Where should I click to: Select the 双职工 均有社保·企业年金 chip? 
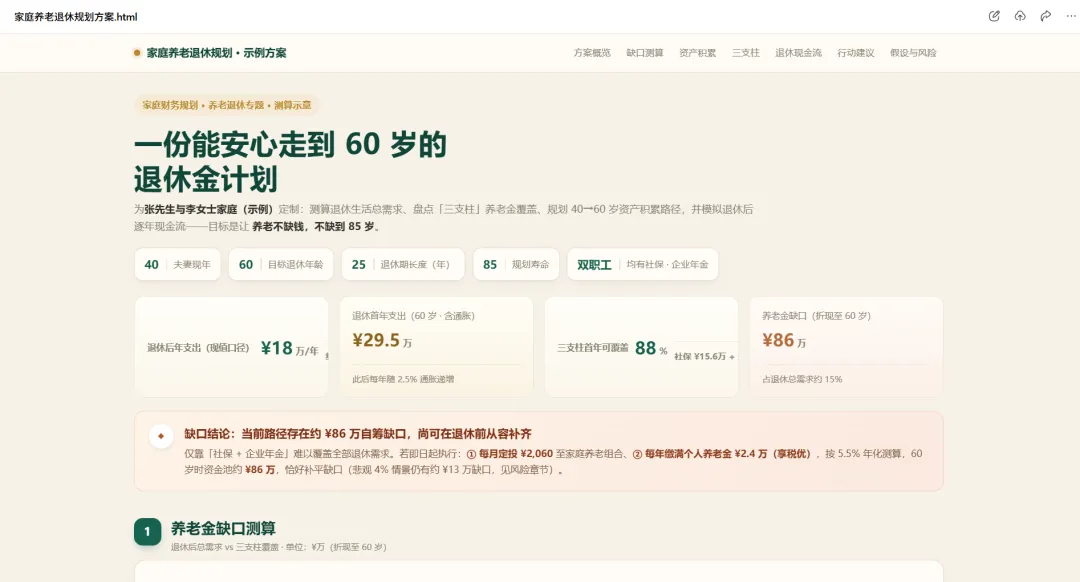tap(643, 264)
